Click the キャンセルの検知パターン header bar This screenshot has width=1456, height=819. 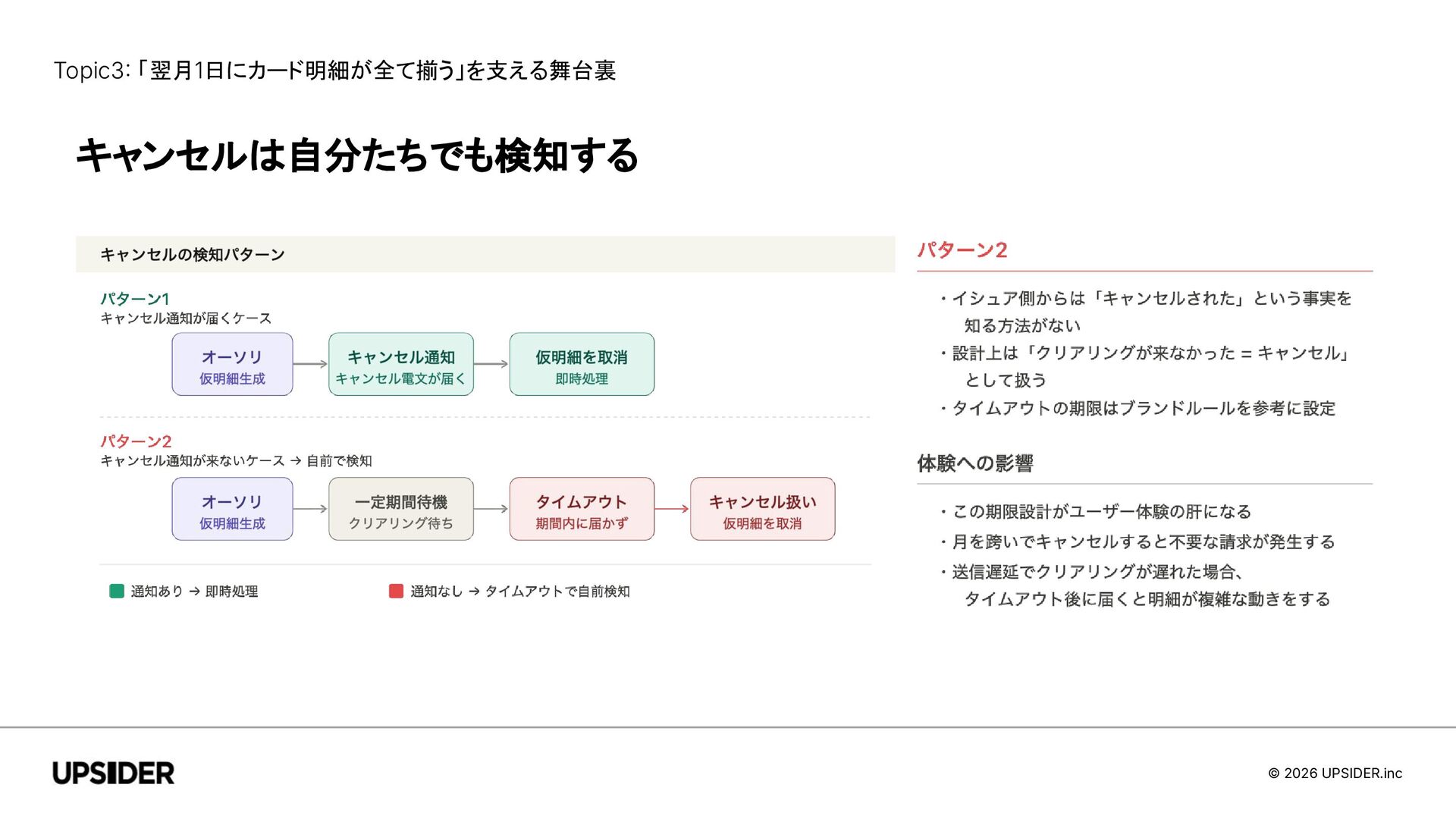[485, 254]
